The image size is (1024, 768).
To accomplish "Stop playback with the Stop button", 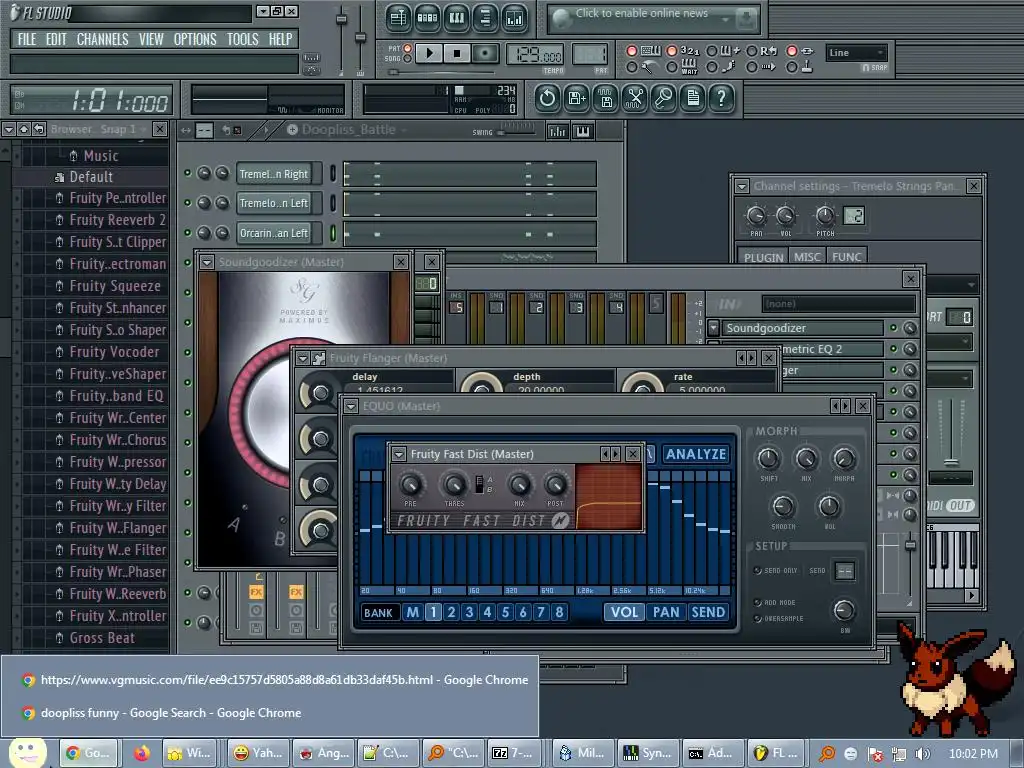I will (457, 53).
